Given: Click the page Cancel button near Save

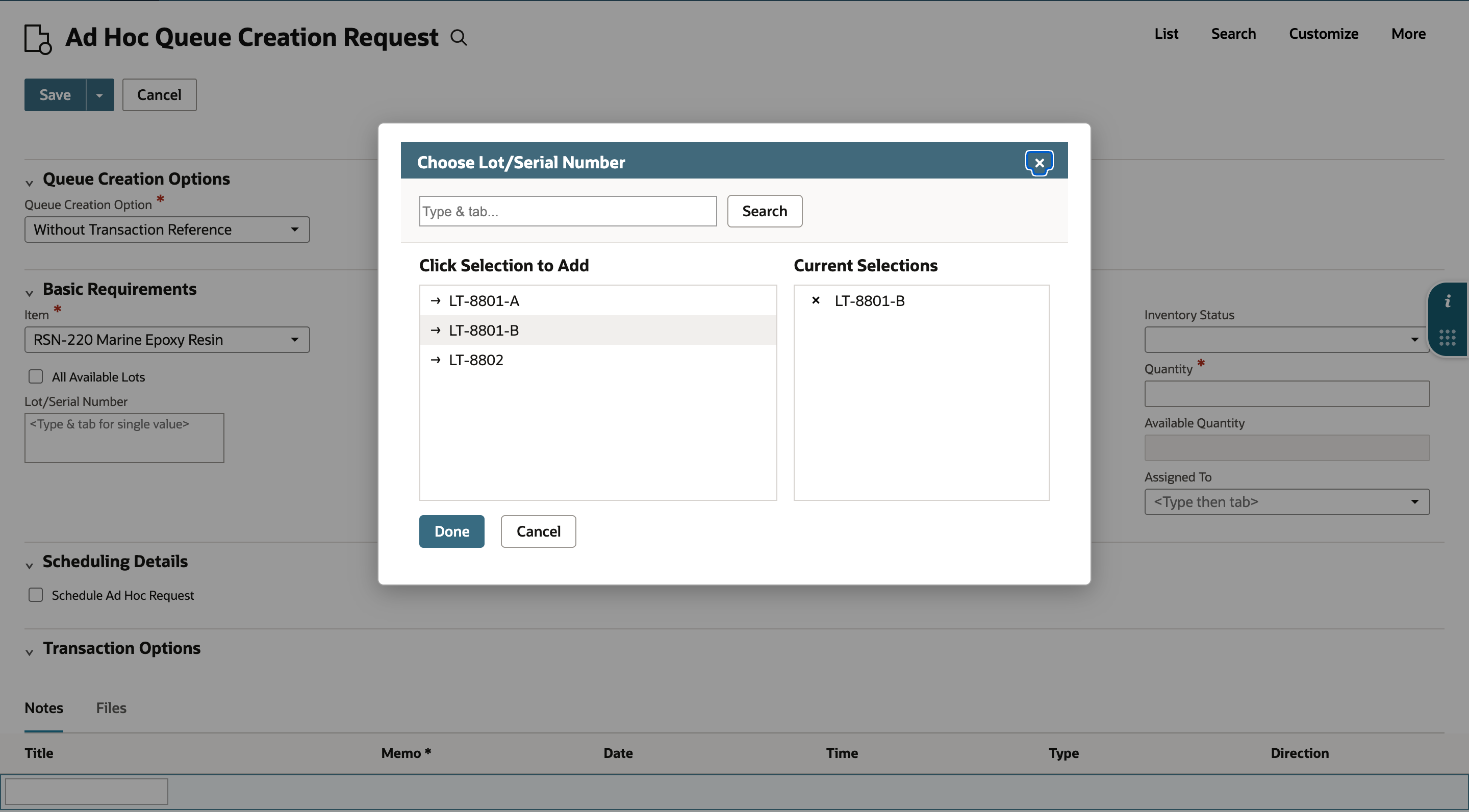Looking at the screenshot, I should [x=159, y=95].
